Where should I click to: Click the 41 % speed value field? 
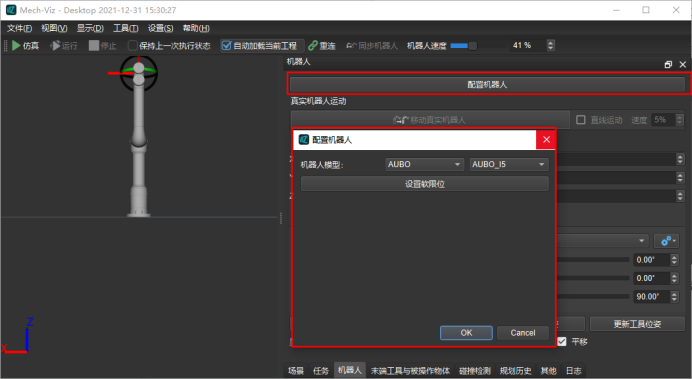pos(528,45)
